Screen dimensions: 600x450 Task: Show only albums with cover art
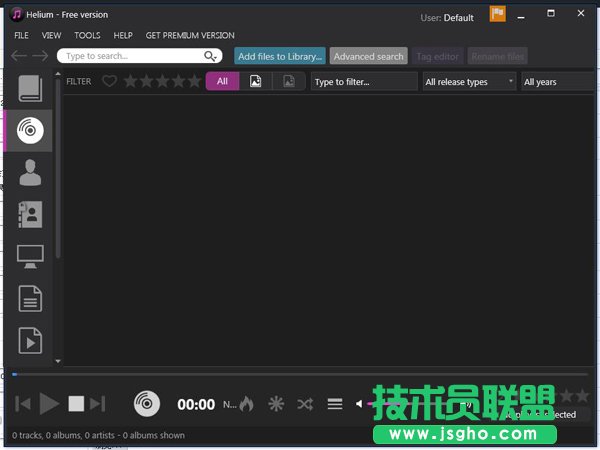pyautogui.click(x=256, y=81)
